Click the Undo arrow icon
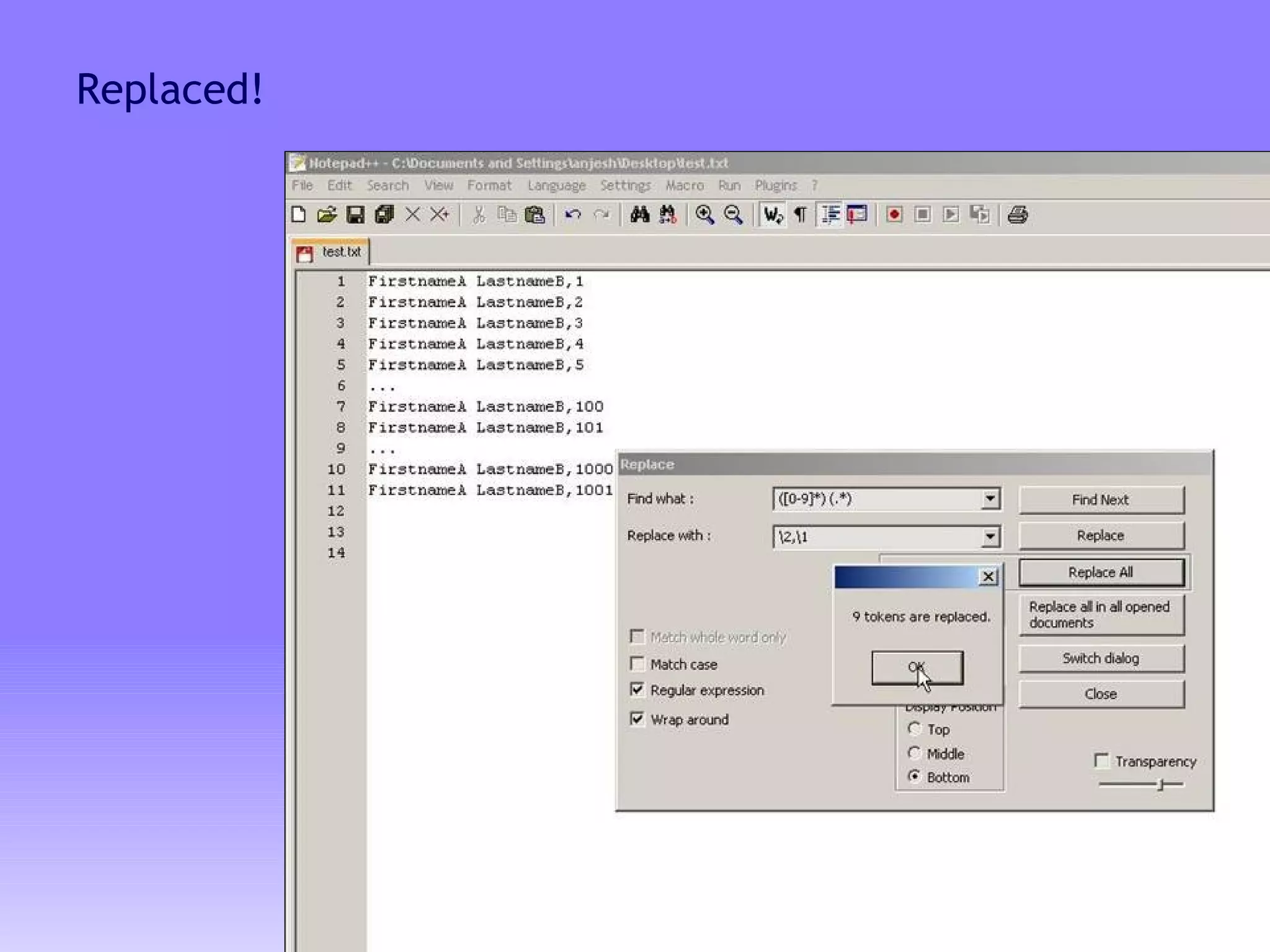The image size is (1270, 952). tap(572, 214)
